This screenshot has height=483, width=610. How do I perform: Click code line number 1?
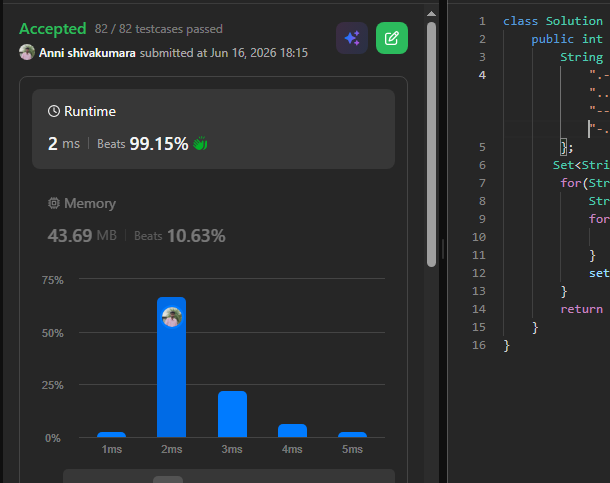[482, 21]
